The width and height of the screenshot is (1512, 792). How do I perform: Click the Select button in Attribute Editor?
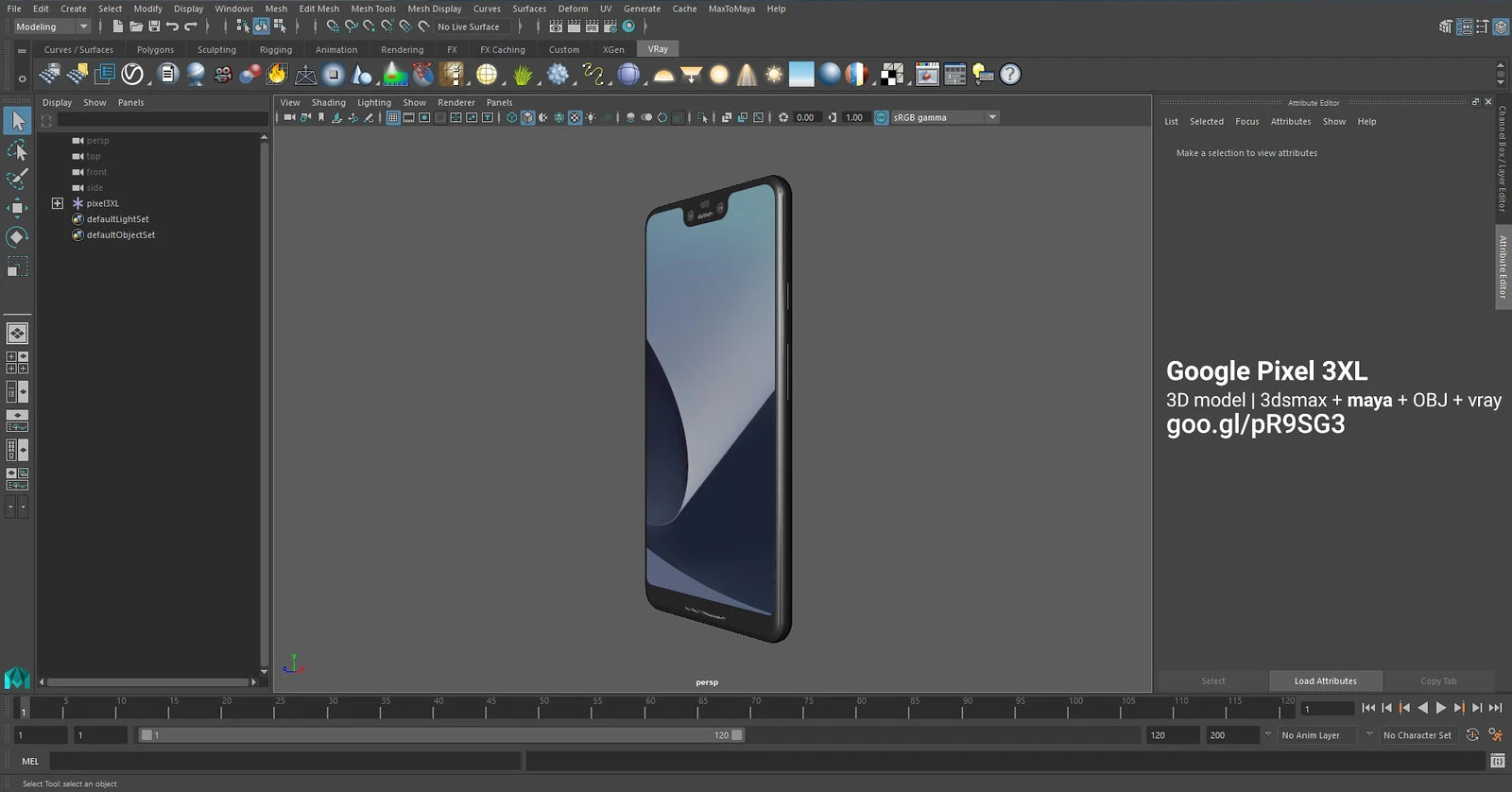click(x=1213, y=680)
